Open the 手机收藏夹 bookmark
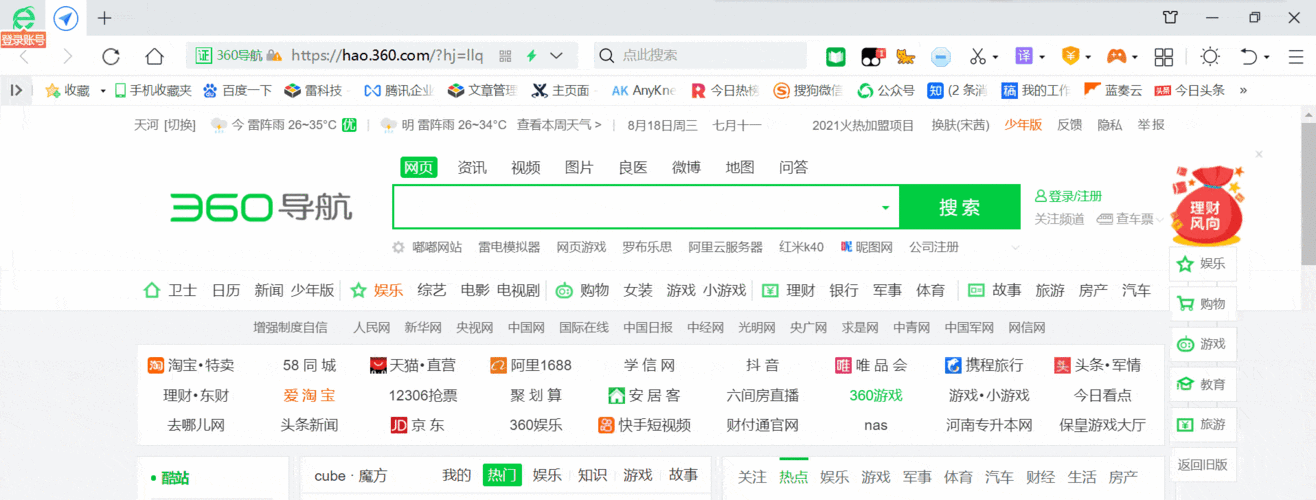Image resolution: width=1316 pixels, height=500 pixels. point(152,90)
